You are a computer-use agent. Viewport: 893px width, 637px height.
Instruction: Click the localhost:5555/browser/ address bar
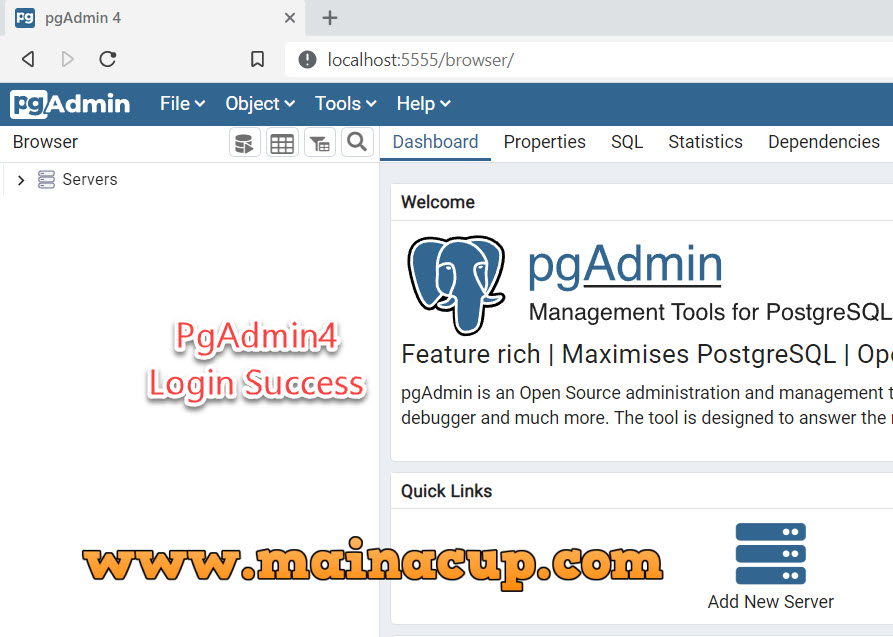click(x=588, y=59)
